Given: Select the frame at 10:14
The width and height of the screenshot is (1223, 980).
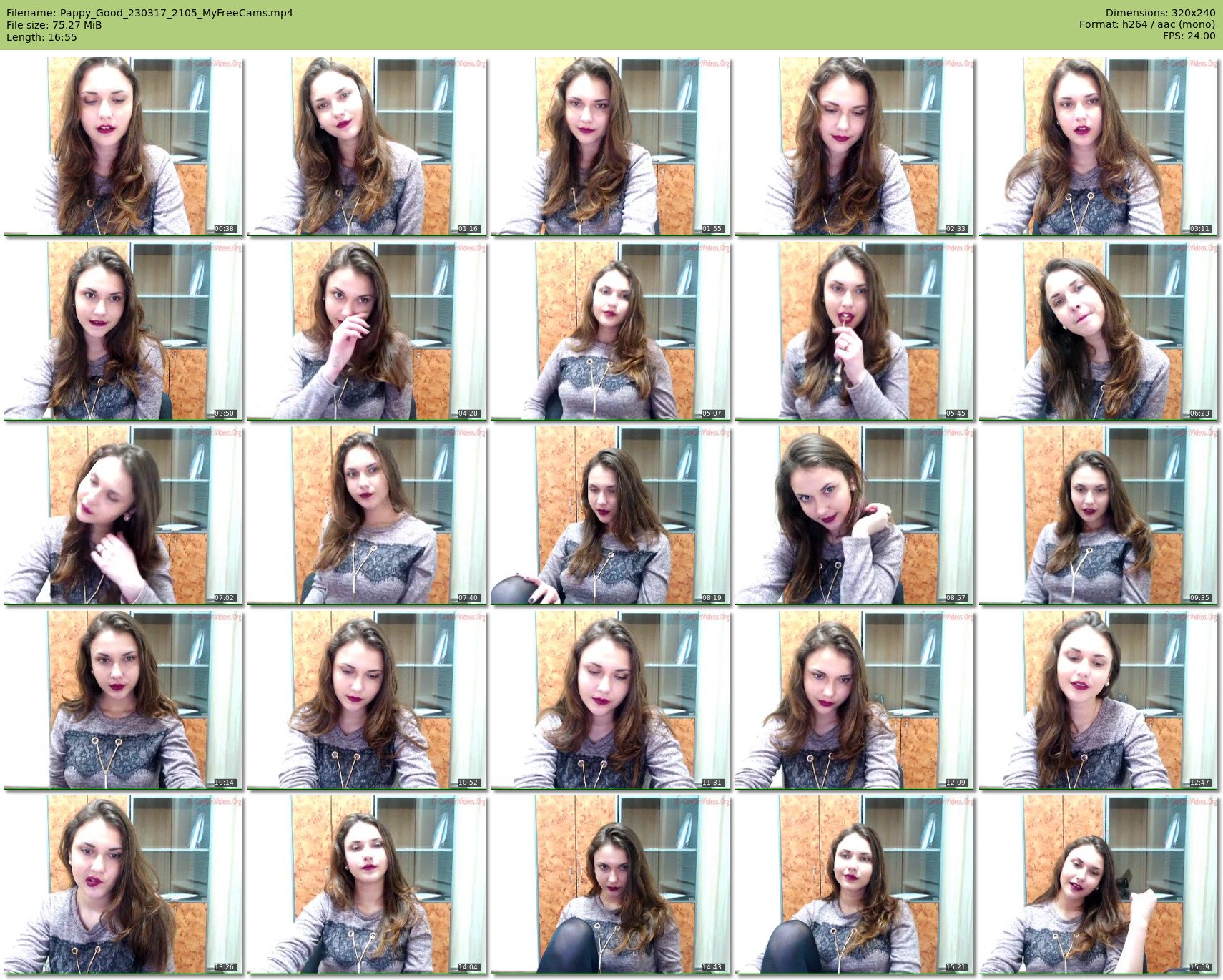Looking at the screenshot, I should tap(123, 700).
